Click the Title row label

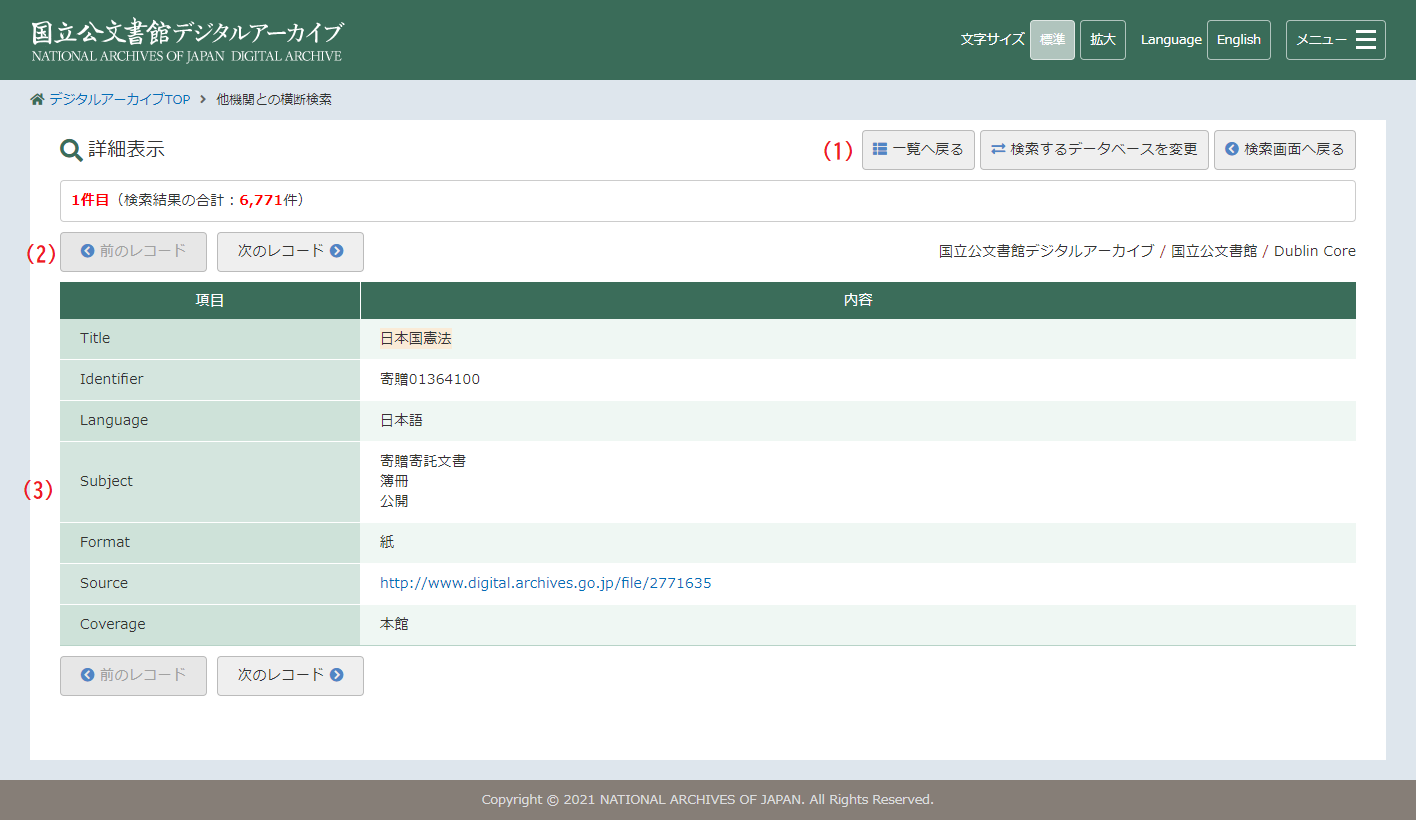95,338
